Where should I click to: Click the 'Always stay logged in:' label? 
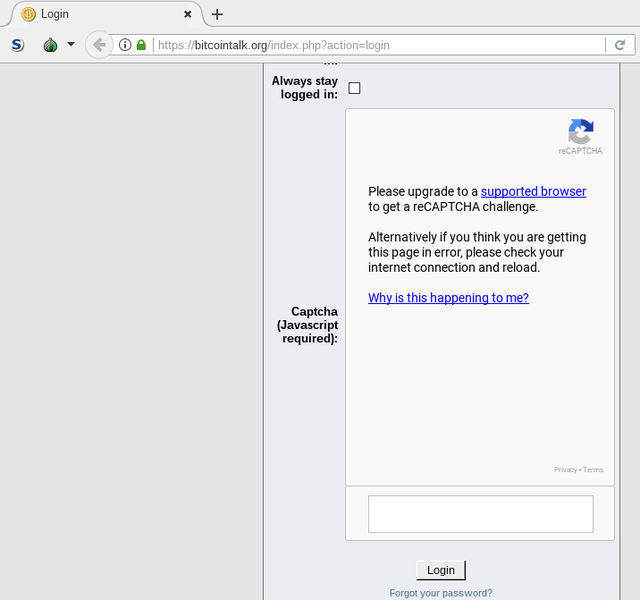[x=305, y=88]
